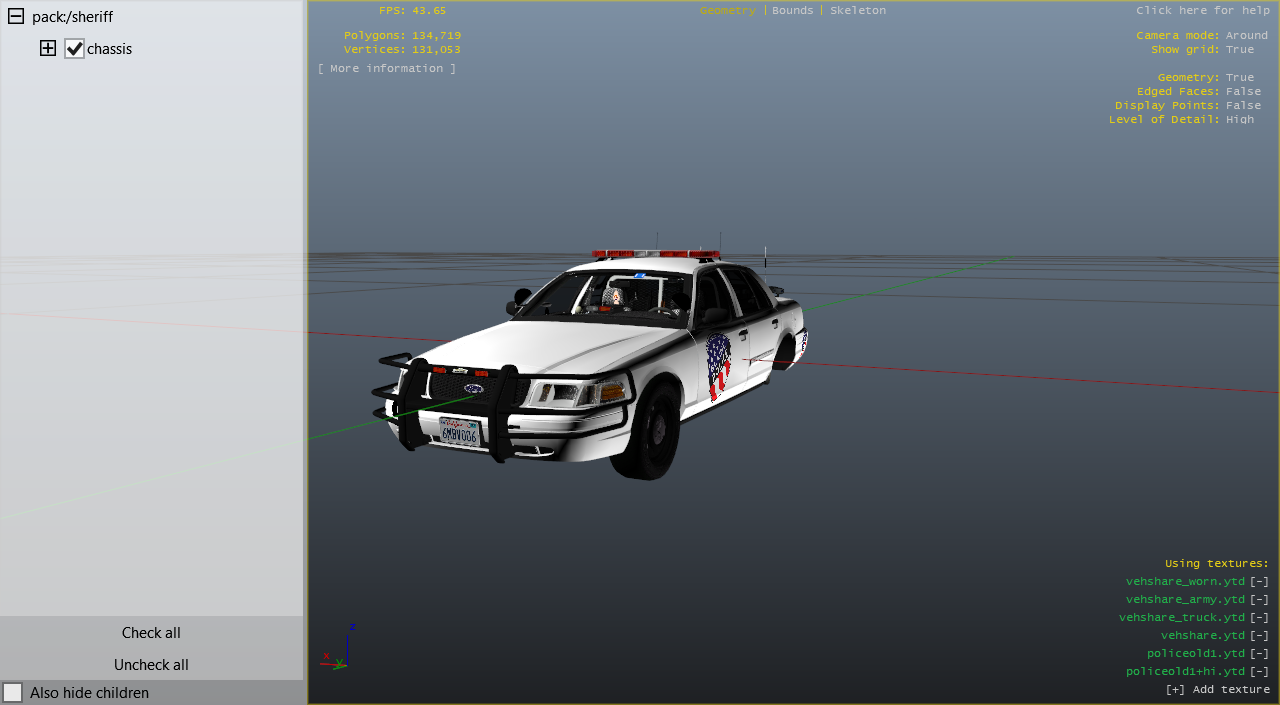Switch to the Bounds view tab

click(x=792, y=11)
